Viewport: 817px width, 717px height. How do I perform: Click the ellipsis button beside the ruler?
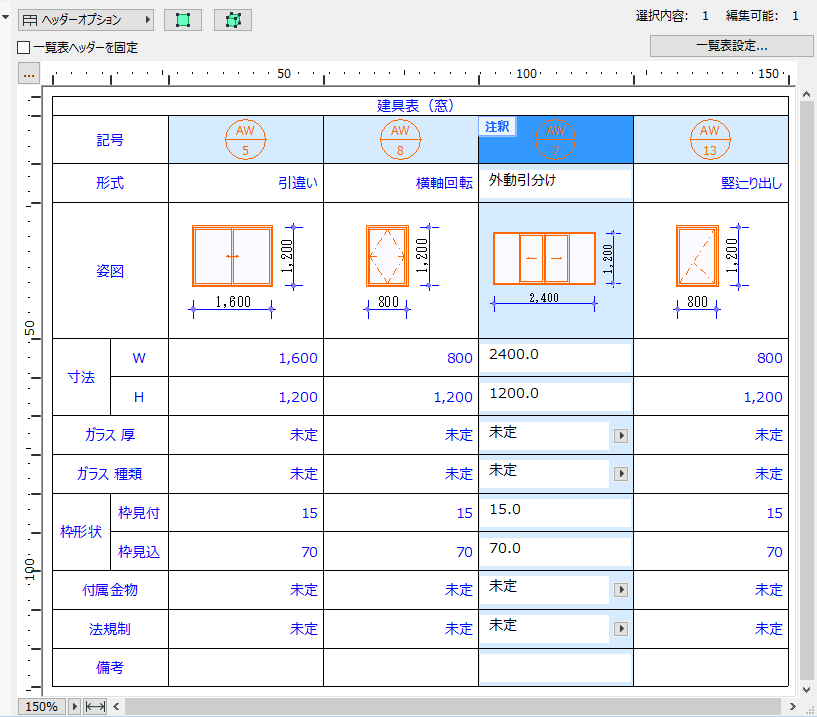[x=29, y=73]
